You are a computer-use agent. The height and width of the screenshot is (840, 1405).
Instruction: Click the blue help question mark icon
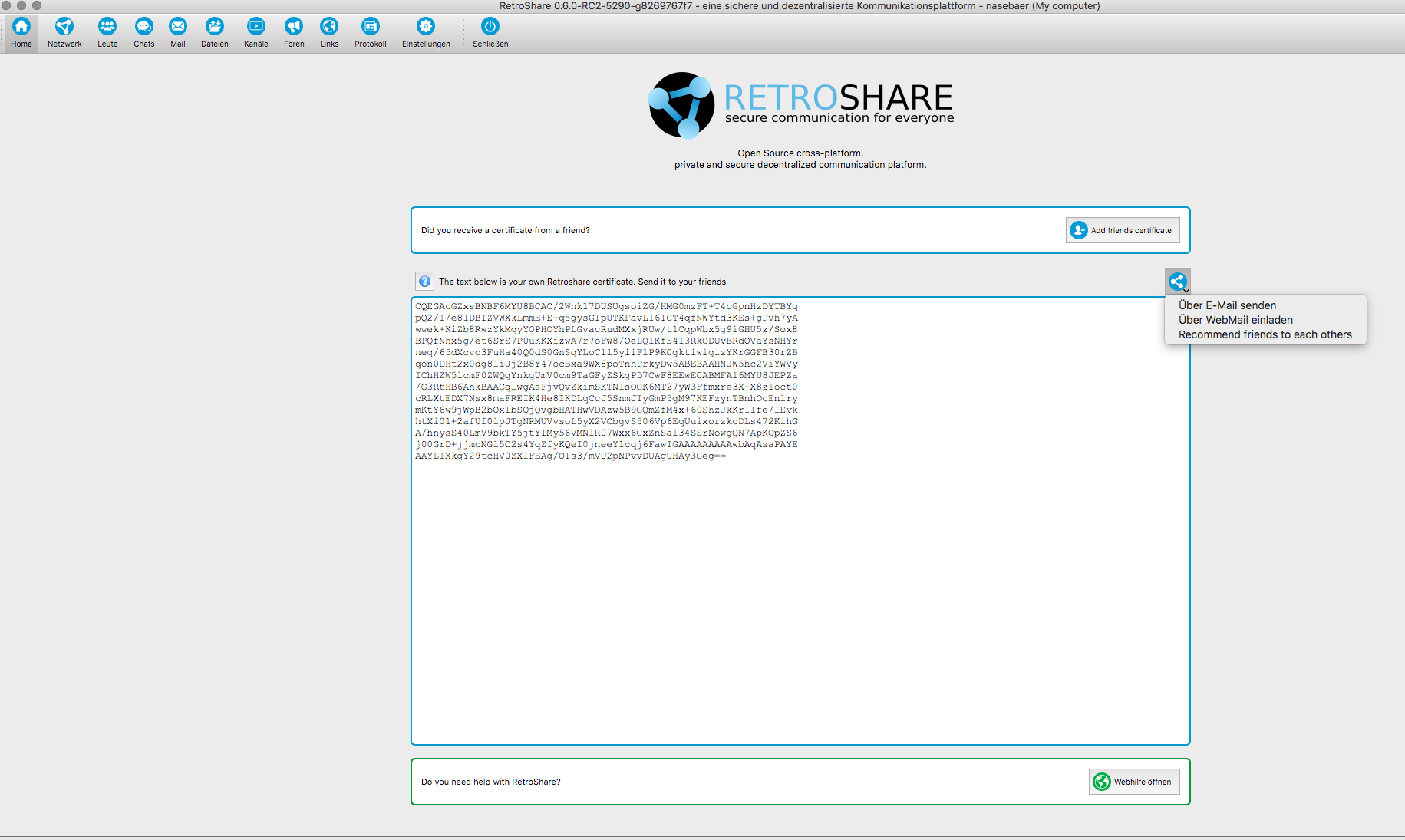tap(424, 282)
